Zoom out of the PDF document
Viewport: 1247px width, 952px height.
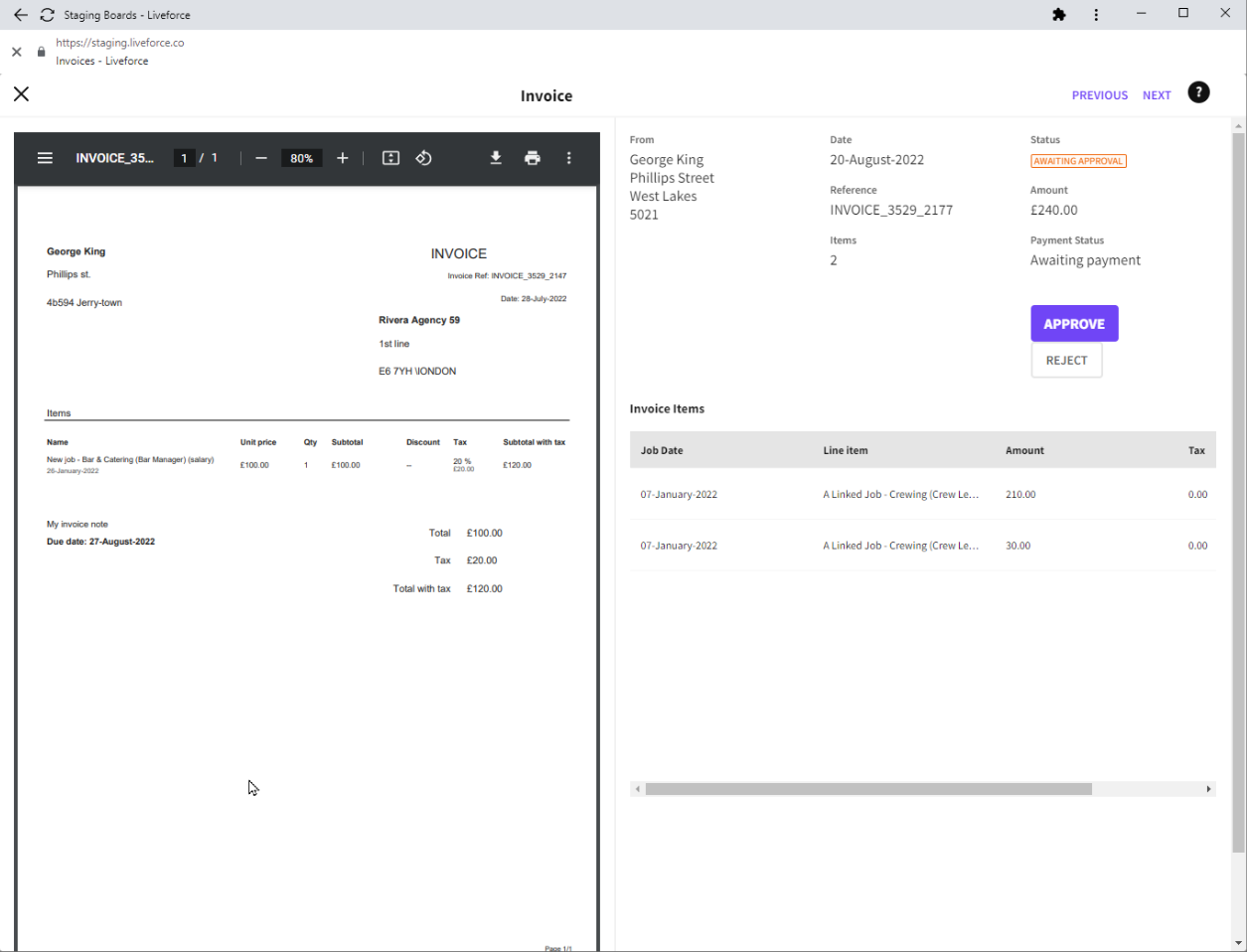[x=260, y=157]
